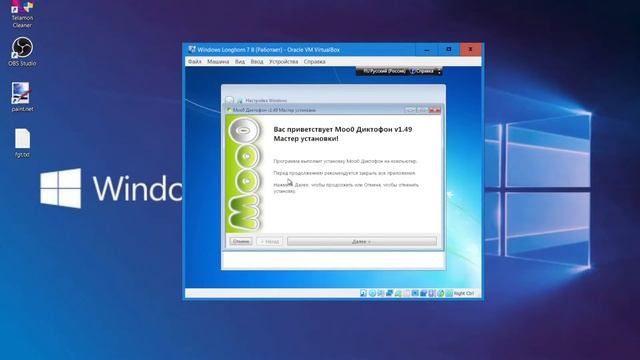Select the fgt.txt file on the desktop

point(22,142)
